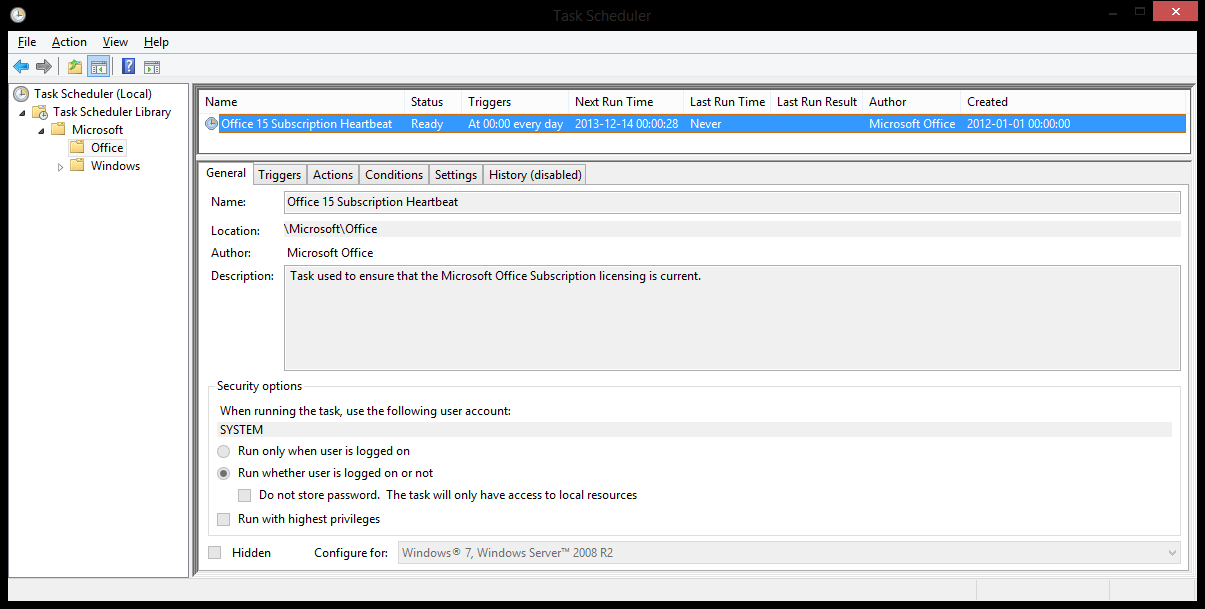Click the '2012-01-01 00:00:00' created cell
This screenshot has height=609, width=1205.
point(1018,124)
